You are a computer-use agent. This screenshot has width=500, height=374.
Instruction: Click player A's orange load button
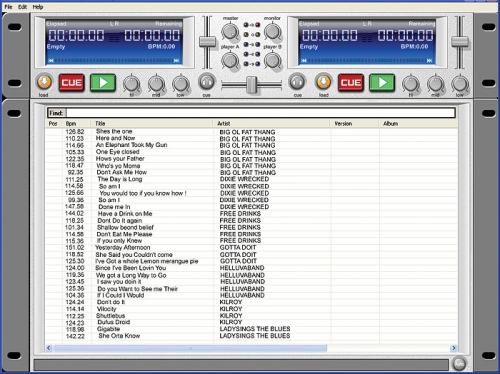[x=44, y=82]
